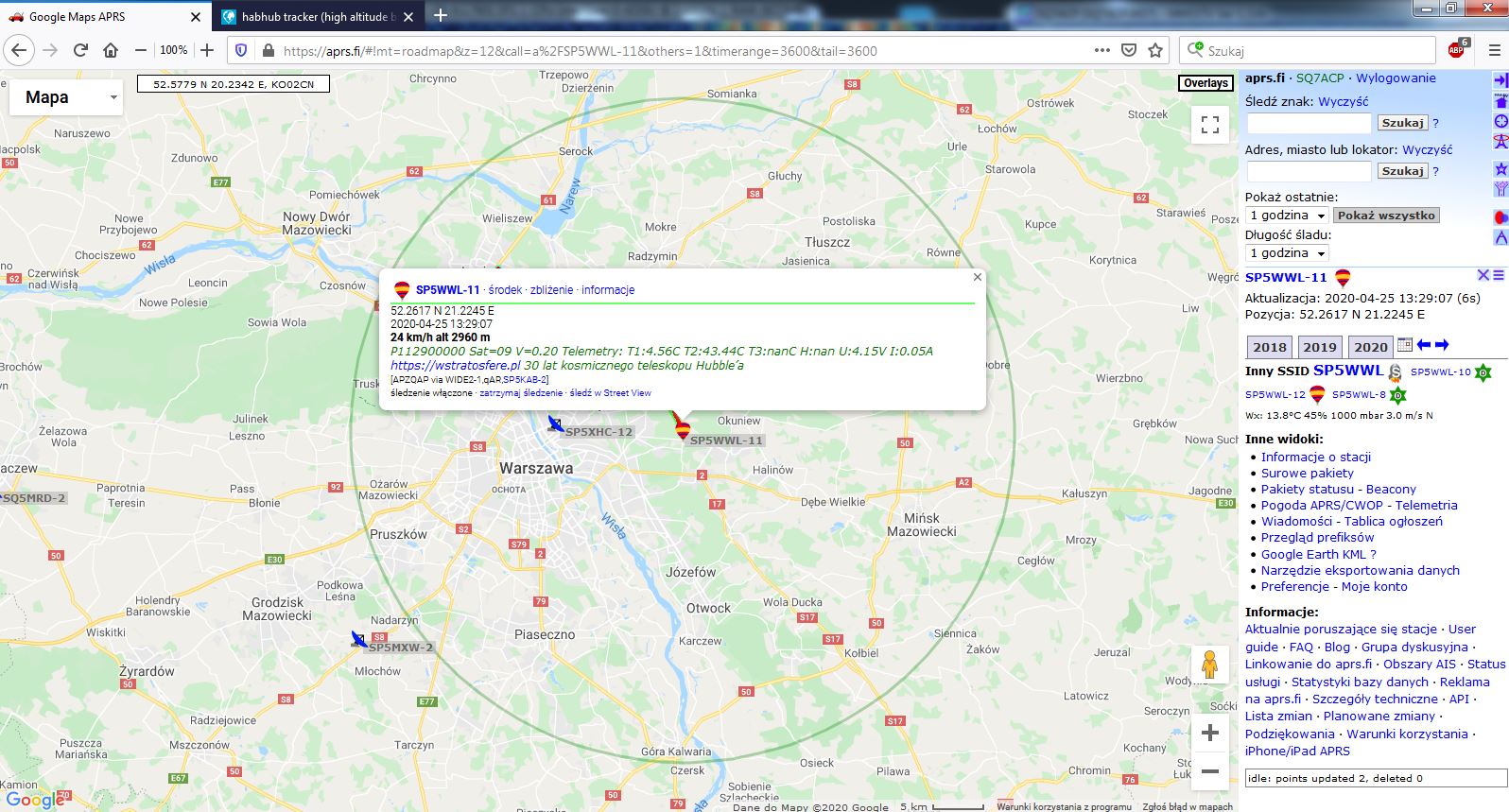1509x812 pixels.
Task: Reload the current page
Action: coord(80,50)
